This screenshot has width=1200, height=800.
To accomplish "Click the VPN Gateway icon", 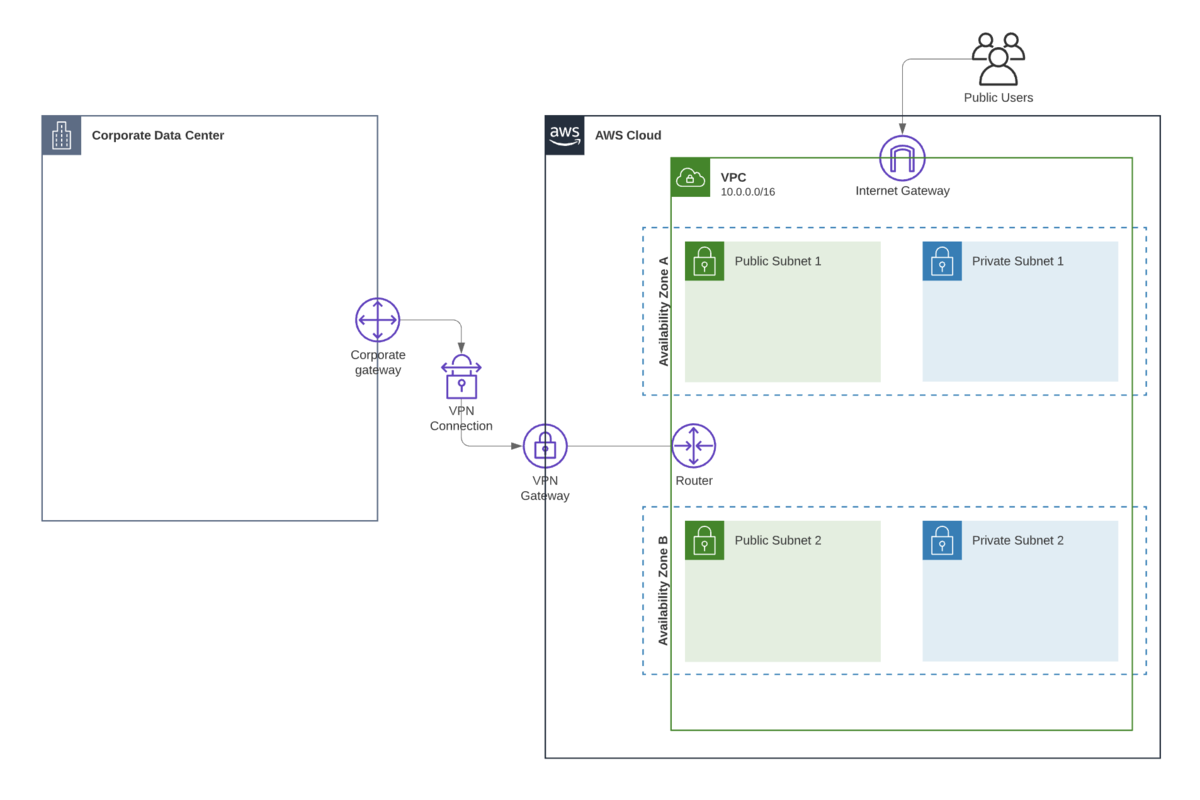I will 545,446.
